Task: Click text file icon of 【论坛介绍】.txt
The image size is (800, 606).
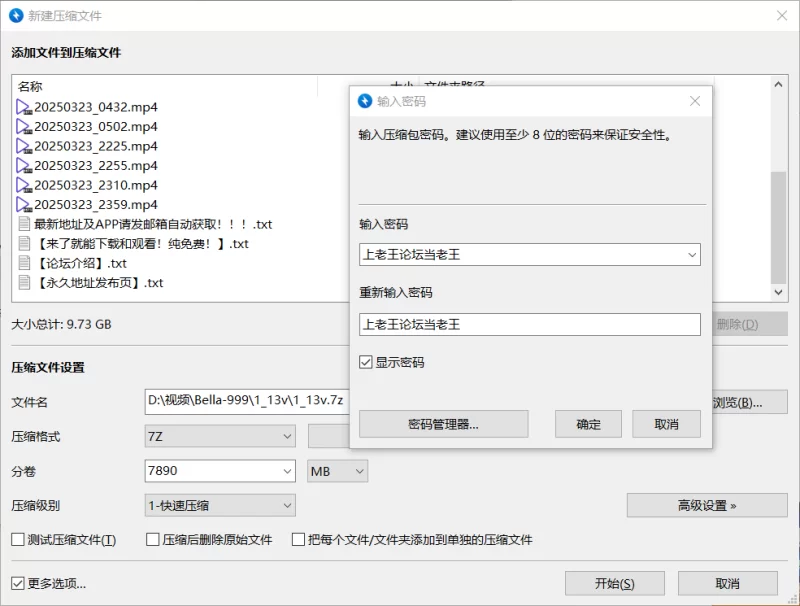Action: coord(24,263)
